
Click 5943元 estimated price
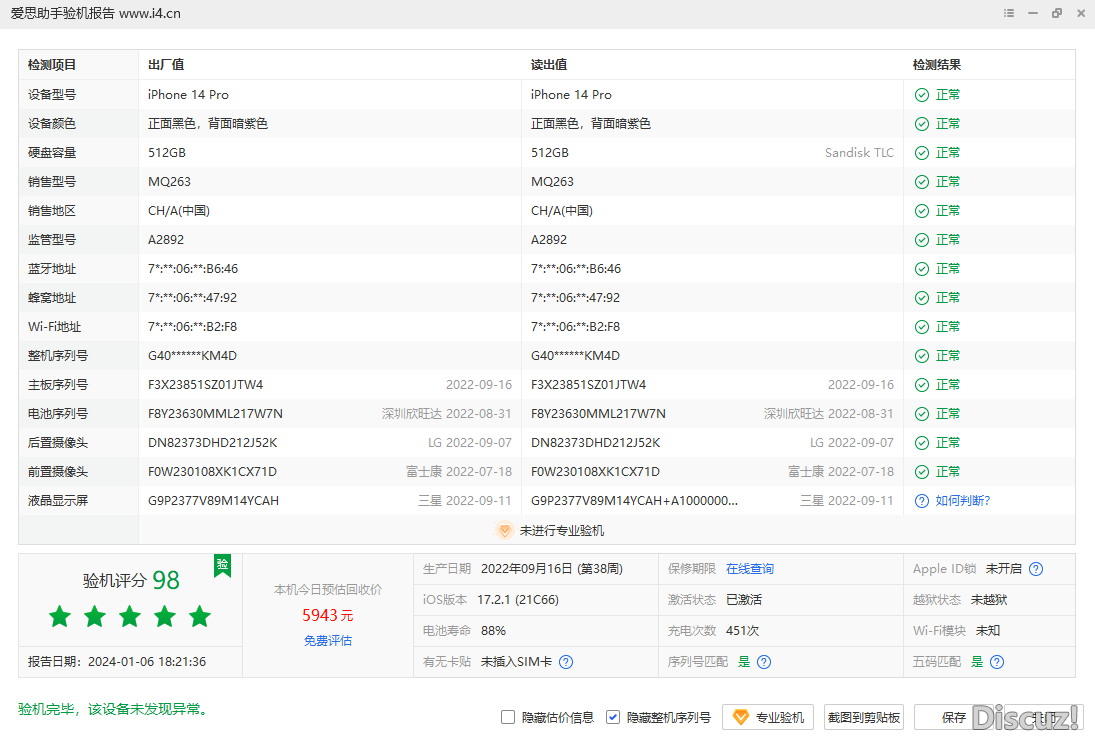point(328,615)
